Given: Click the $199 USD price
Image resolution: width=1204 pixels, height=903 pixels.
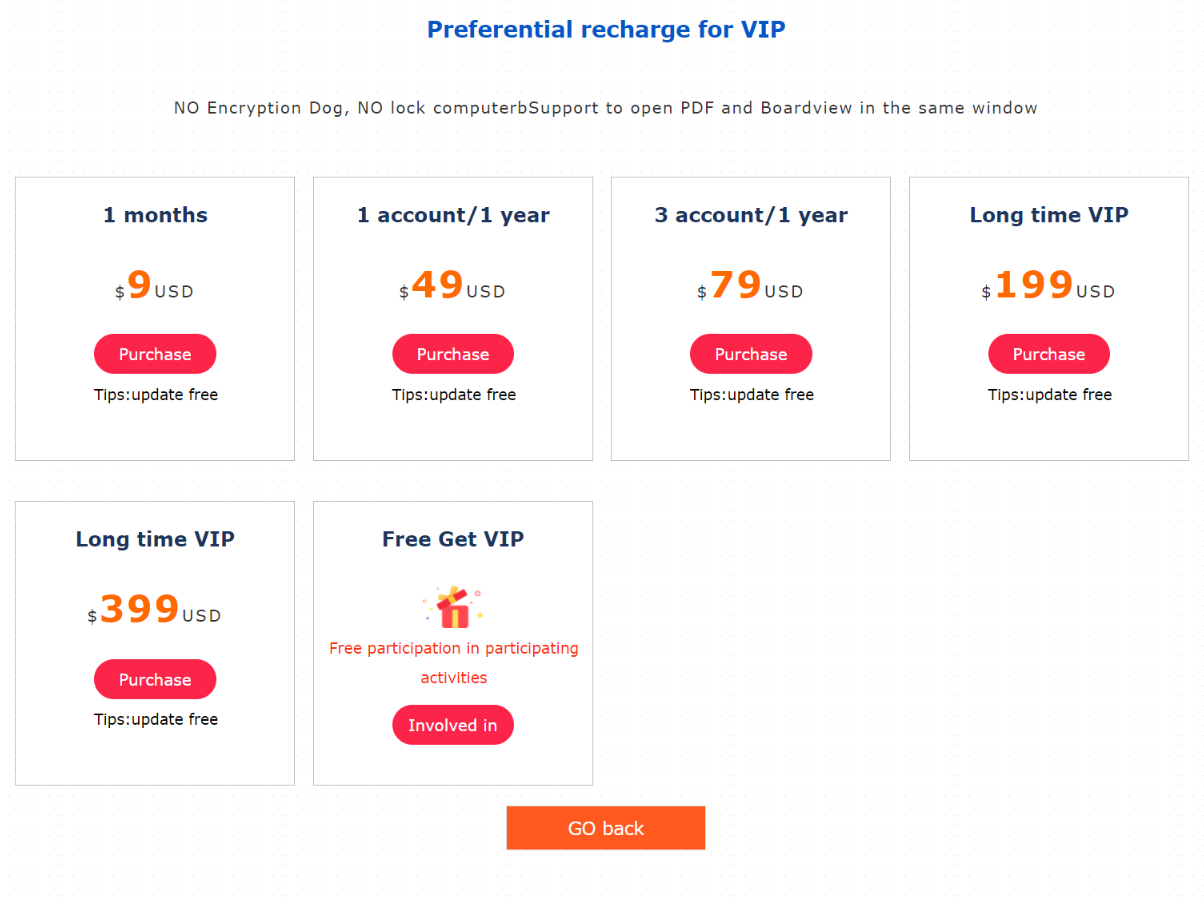Looking at the screenshot, I should pos(1049,287).
